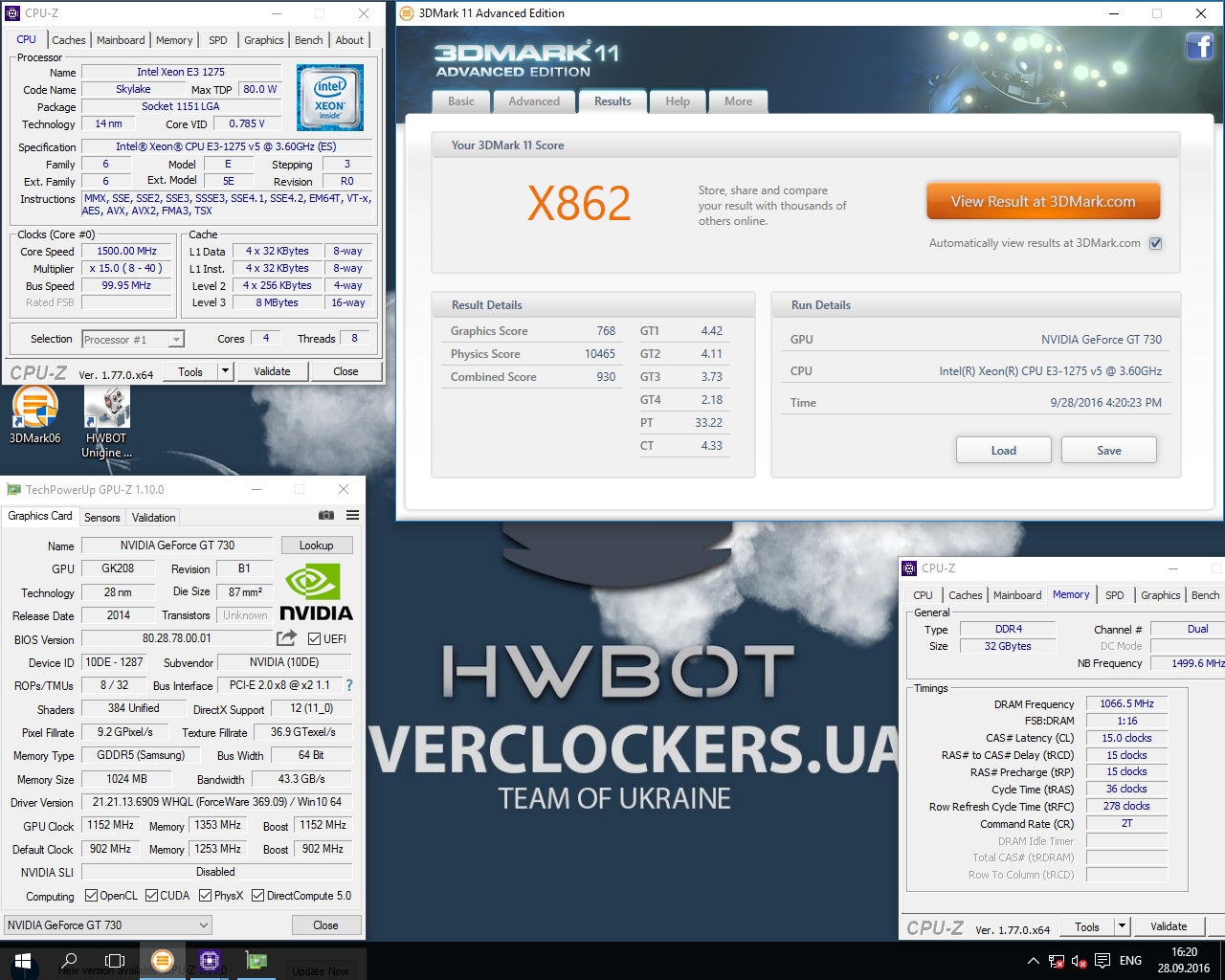
Task: Open taskbar search magnifier icon
Action: click(69, 961)
